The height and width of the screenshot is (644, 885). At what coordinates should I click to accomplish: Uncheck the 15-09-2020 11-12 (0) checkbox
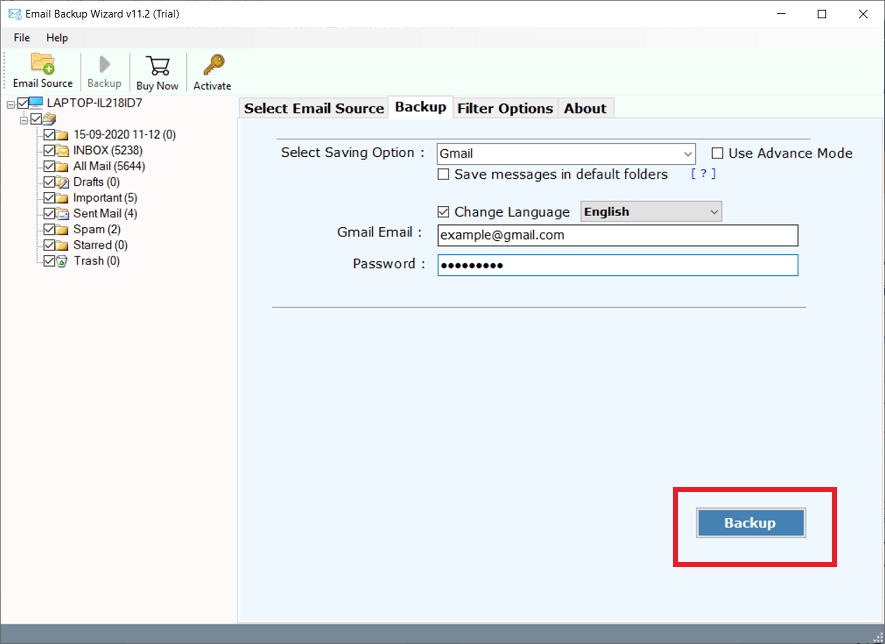click(49, 134)
